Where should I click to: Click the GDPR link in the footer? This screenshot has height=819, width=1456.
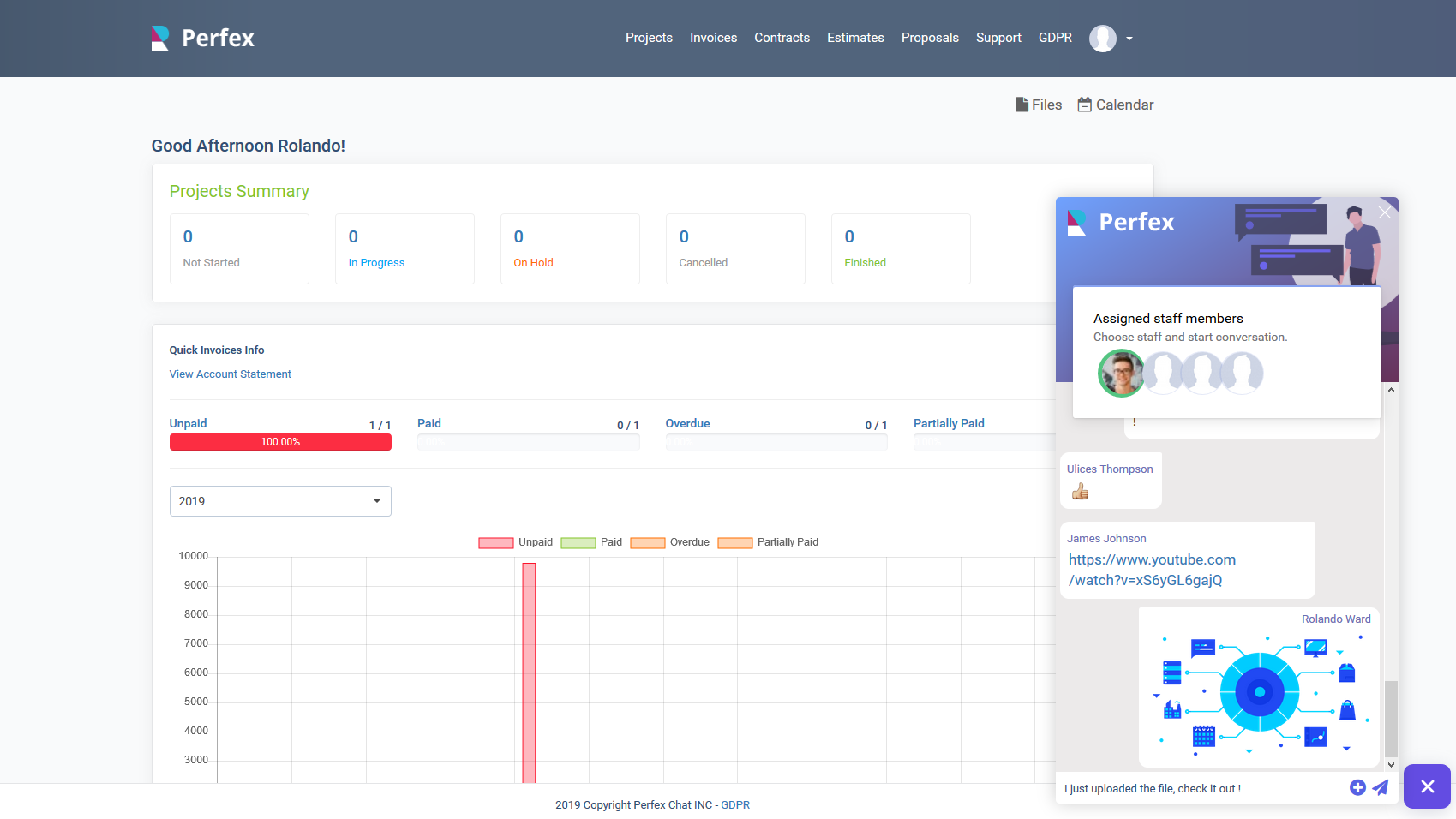[x=735, y=804]
